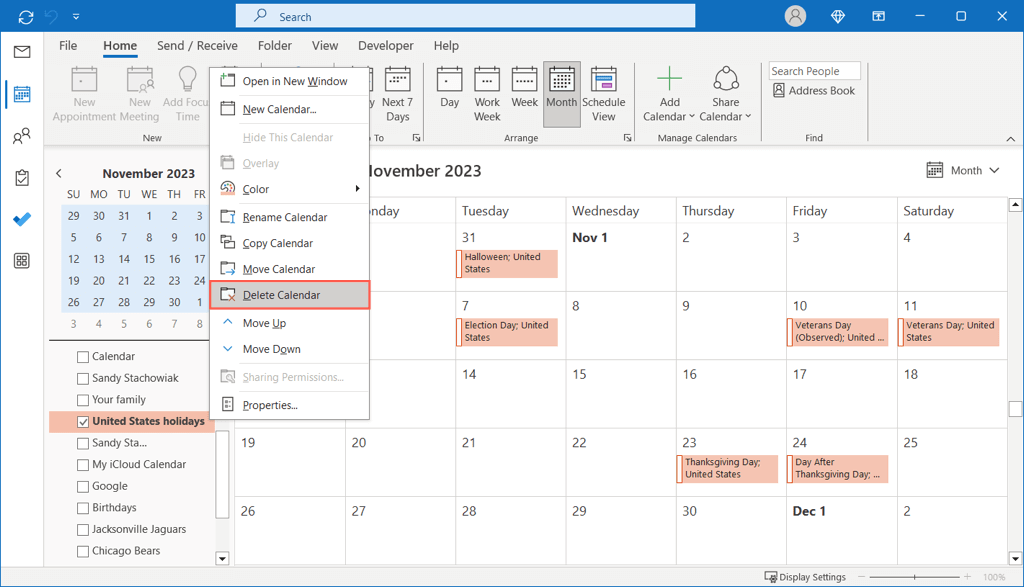Open Arrange group dialog launcher
The height and width of the screenshot is (587, 1024).
627,138
